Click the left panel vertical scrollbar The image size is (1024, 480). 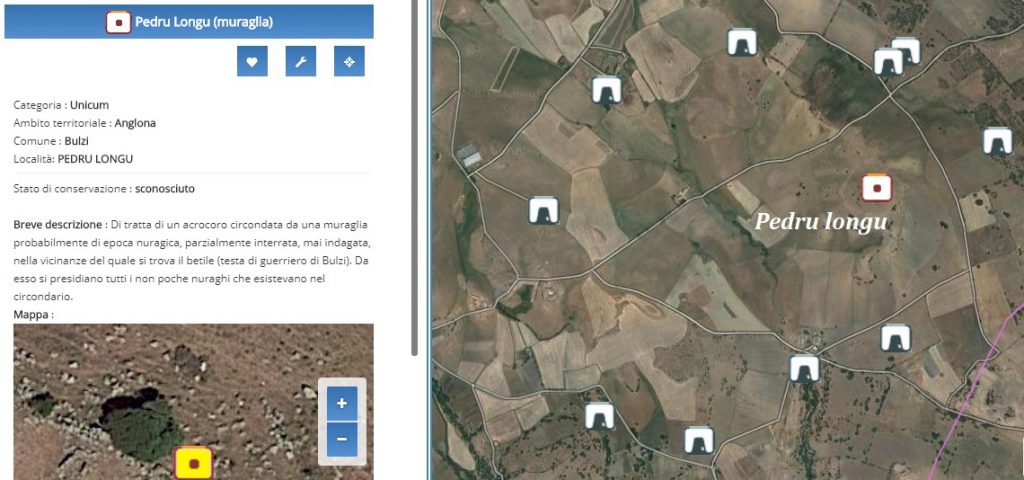[414, 178]
